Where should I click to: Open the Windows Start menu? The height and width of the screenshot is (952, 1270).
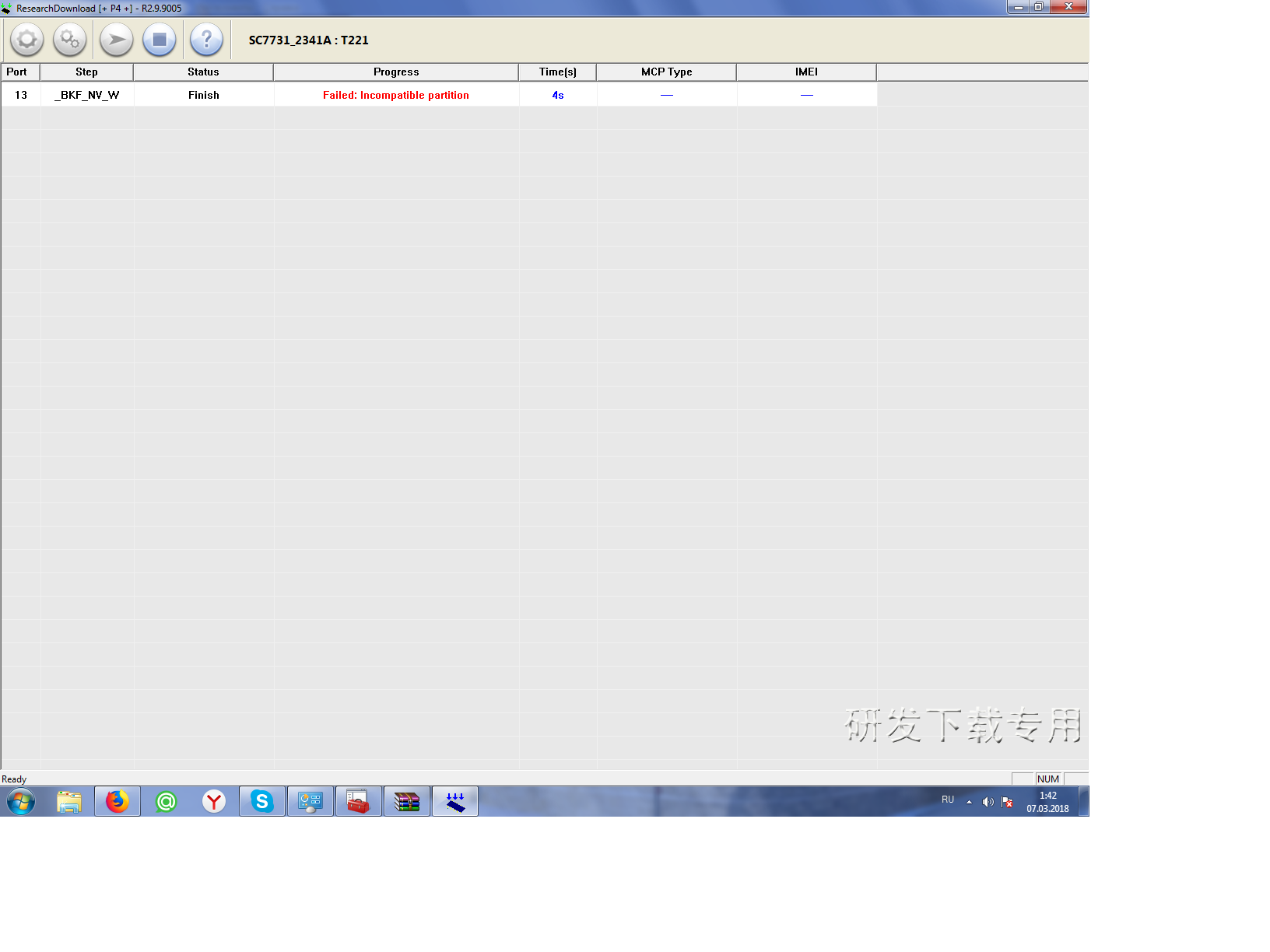(x=21, y=801)
